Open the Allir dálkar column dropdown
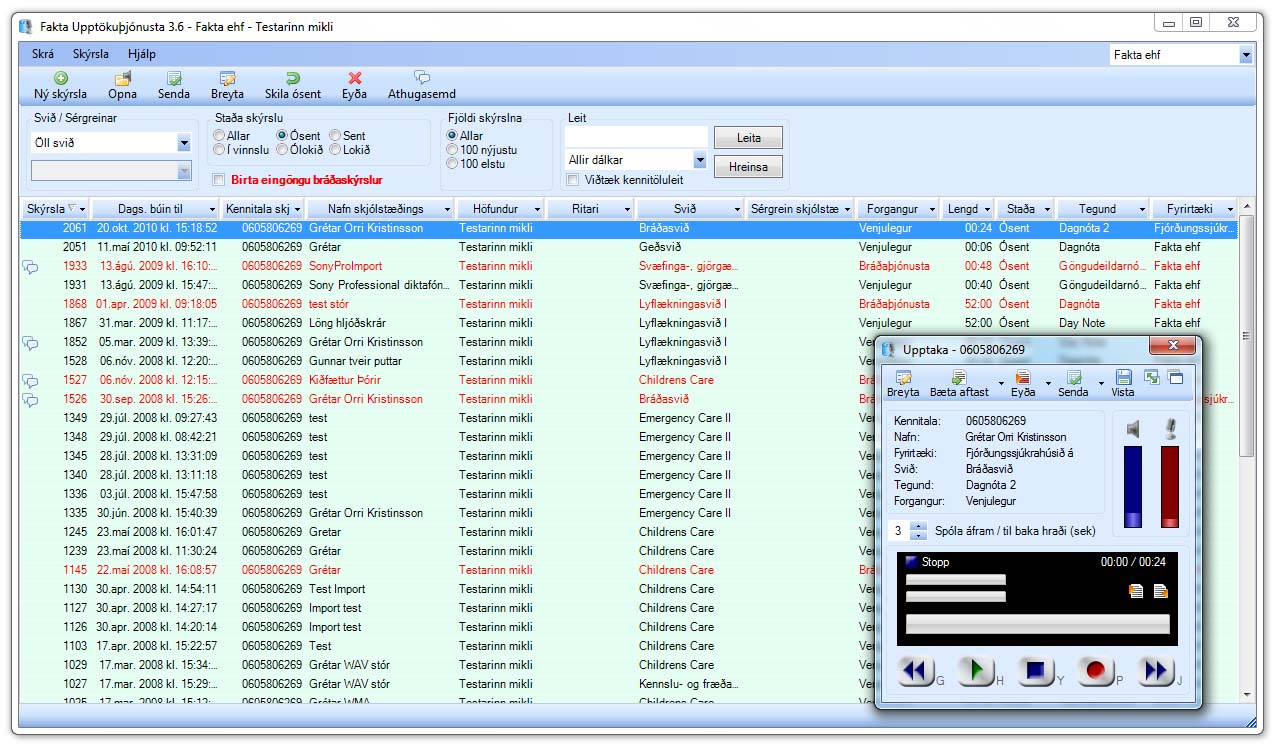Screen dimensions: 1278x748 pyautogui.click(x=699, y=160)
